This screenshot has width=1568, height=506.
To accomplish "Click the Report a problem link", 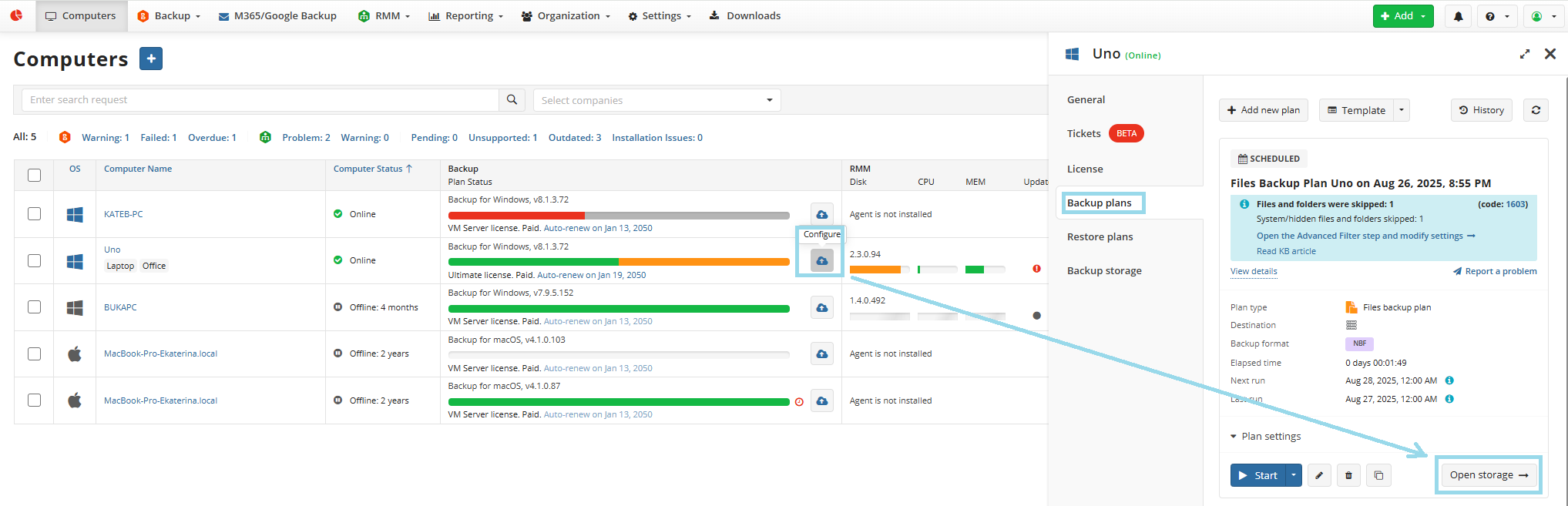I will coord(1495,271).
